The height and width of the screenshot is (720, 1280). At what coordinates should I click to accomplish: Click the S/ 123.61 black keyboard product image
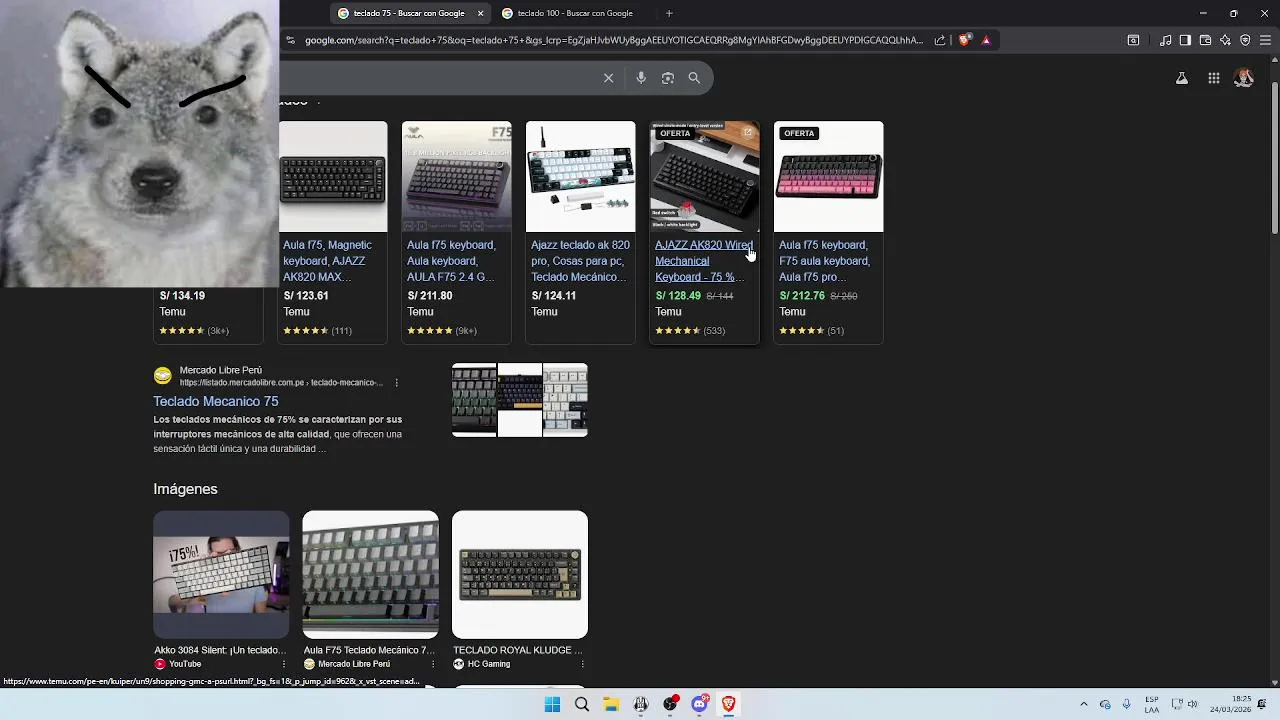tap(333, 177)
